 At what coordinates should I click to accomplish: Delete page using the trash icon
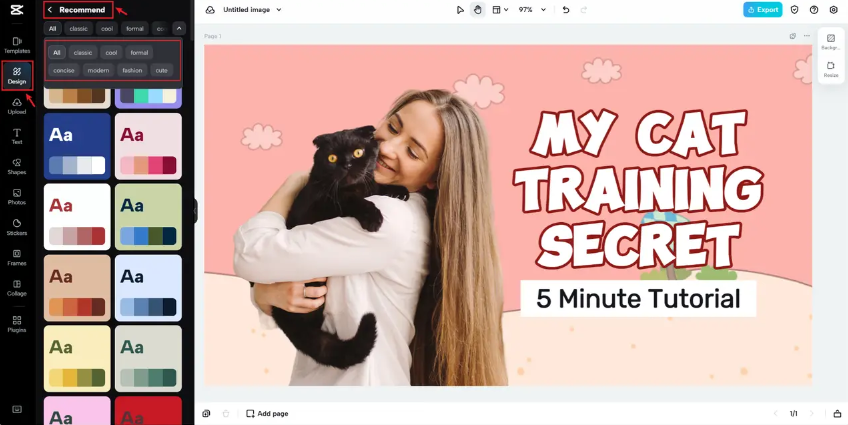click(226, 414)
